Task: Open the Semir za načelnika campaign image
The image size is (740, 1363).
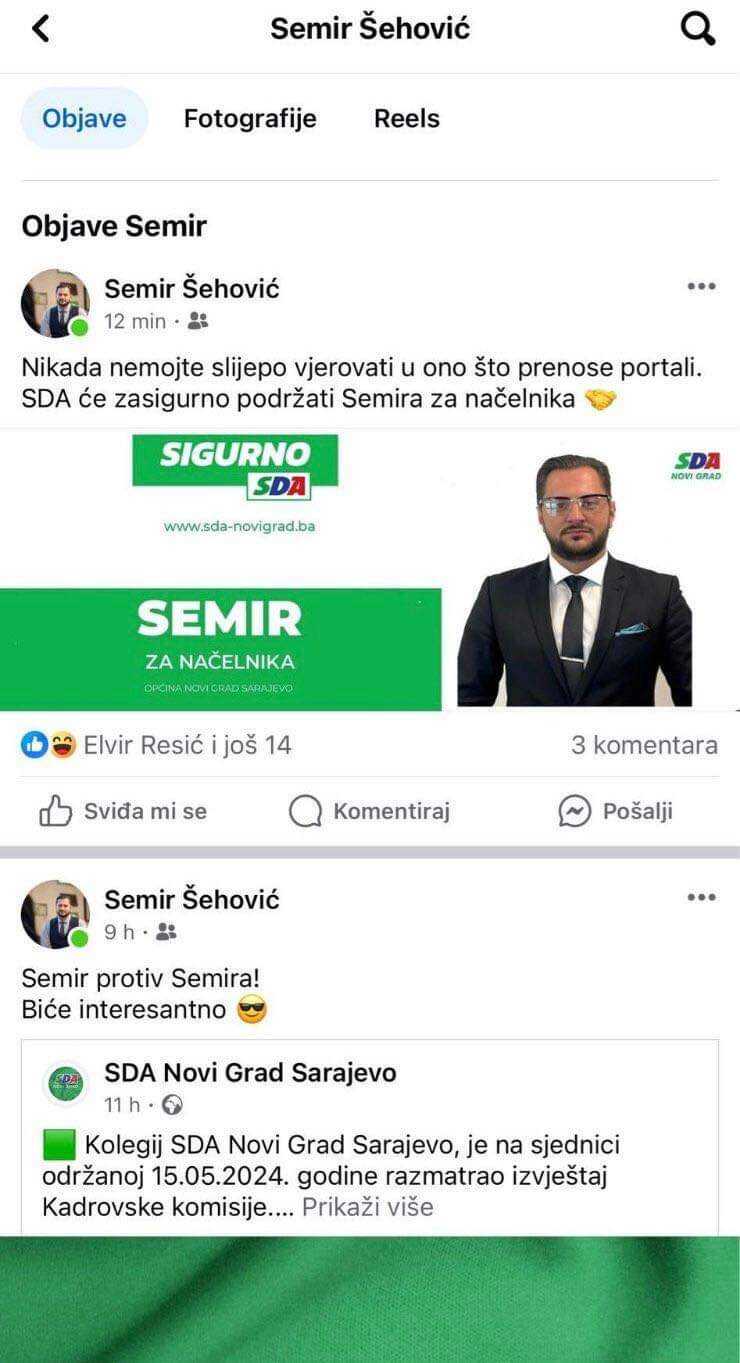Action: click(x=370, y=570)
